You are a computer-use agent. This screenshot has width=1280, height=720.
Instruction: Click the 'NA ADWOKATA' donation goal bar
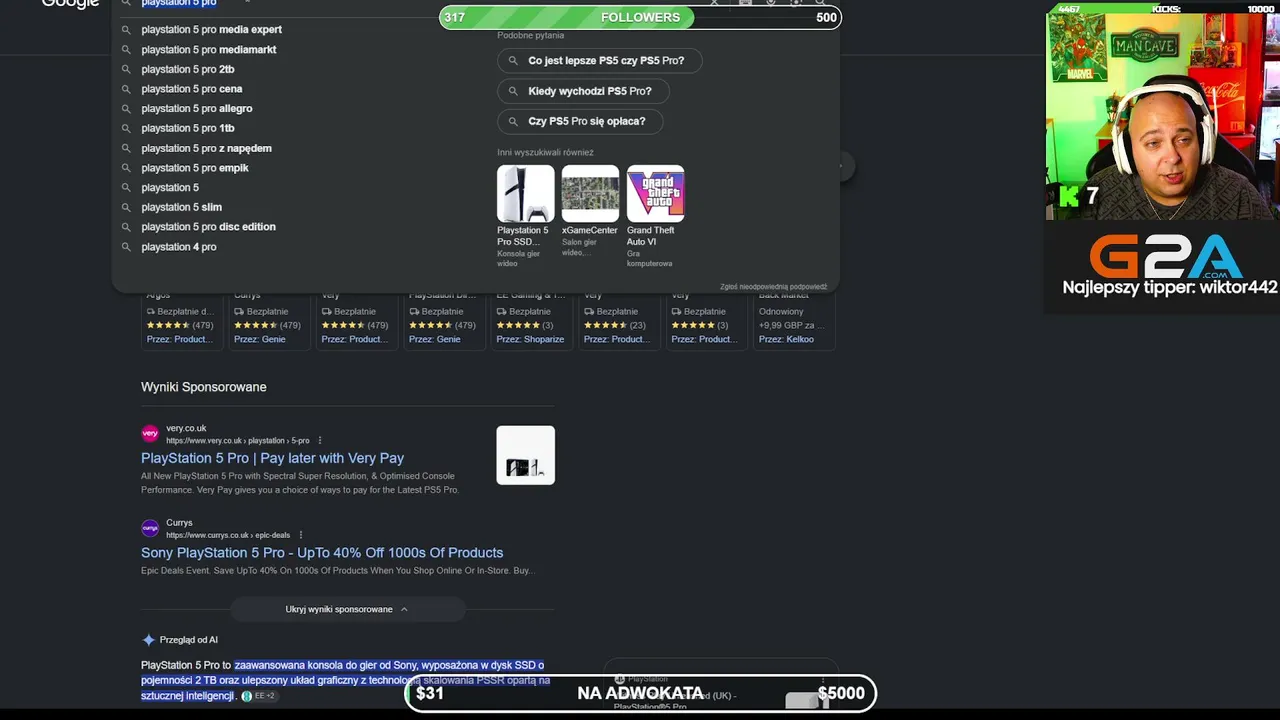tap(640, 694)
